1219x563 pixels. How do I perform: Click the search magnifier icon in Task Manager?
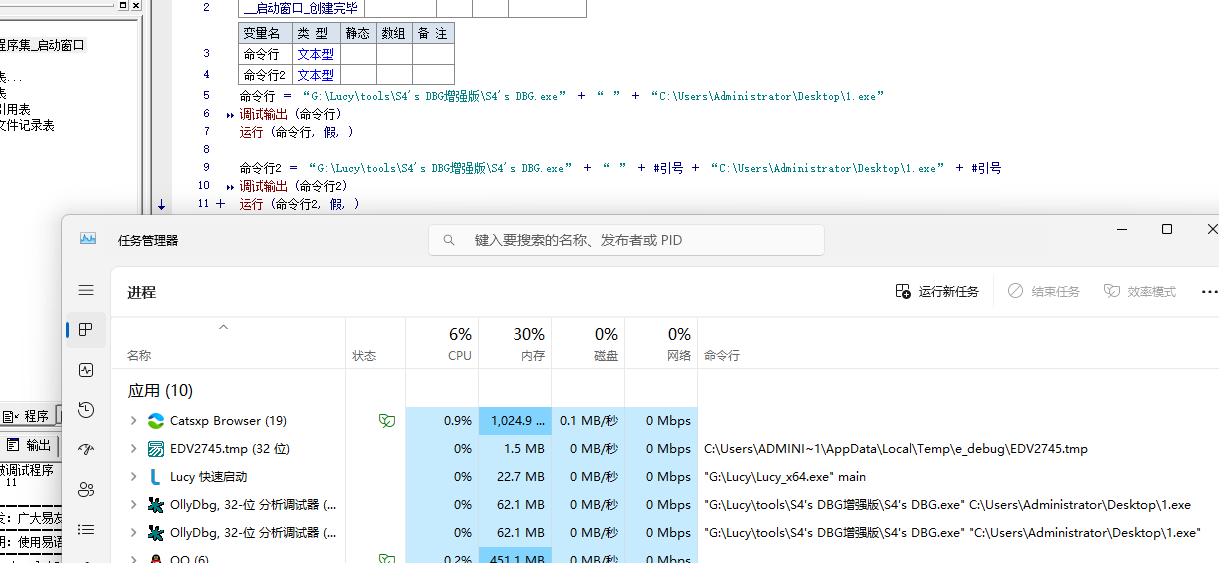450,240
